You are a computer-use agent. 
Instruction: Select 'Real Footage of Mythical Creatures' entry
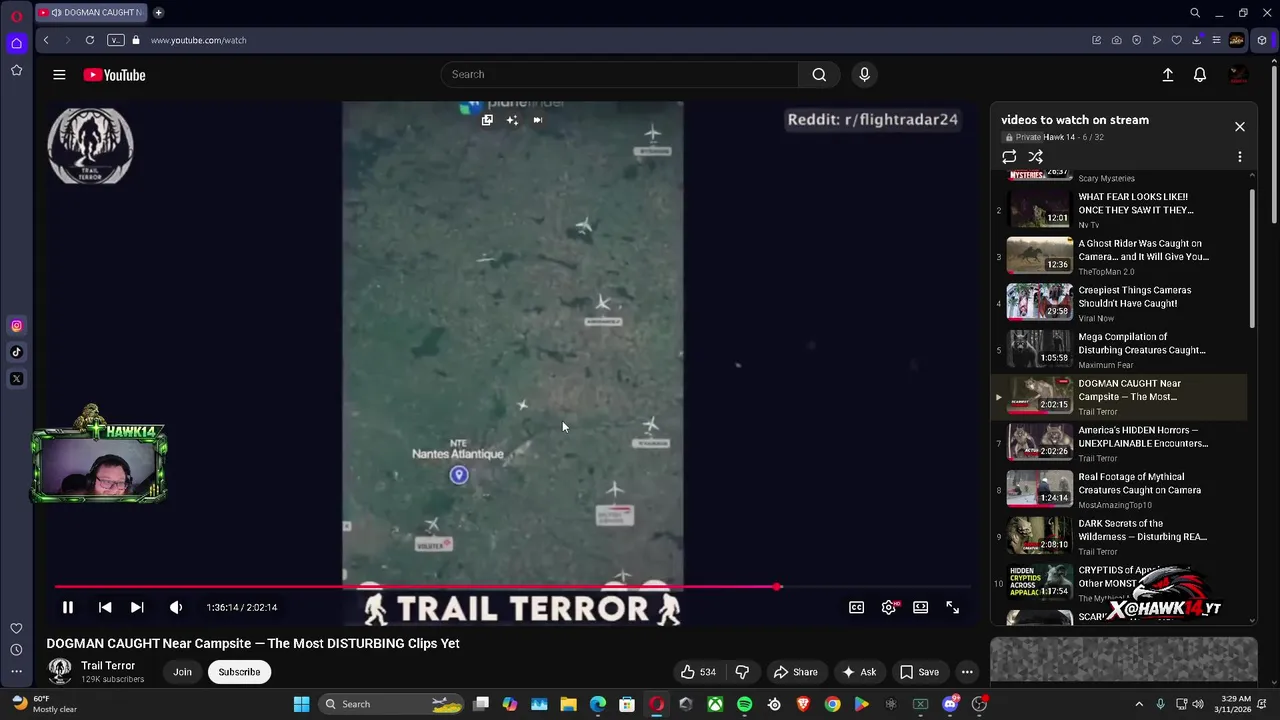(x=1120, y=490)
